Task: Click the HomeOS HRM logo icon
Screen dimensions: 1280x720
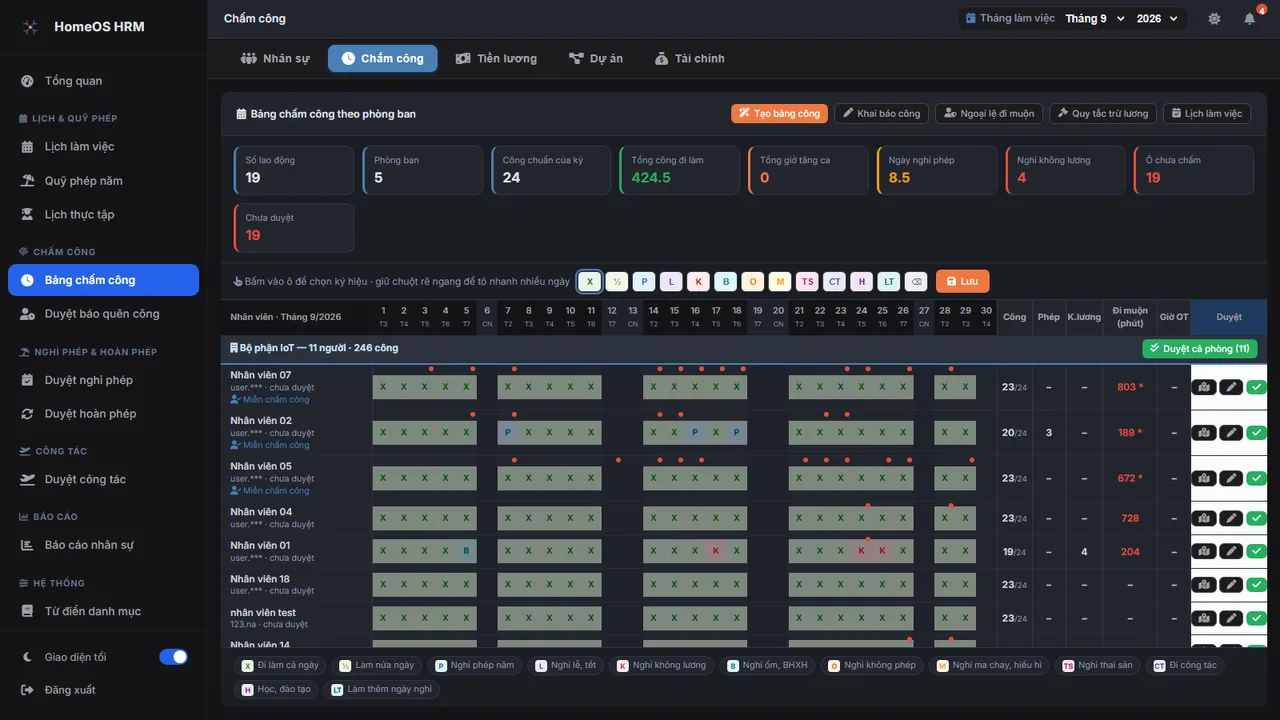Action: pyautogui.click(x=30, y=27)
